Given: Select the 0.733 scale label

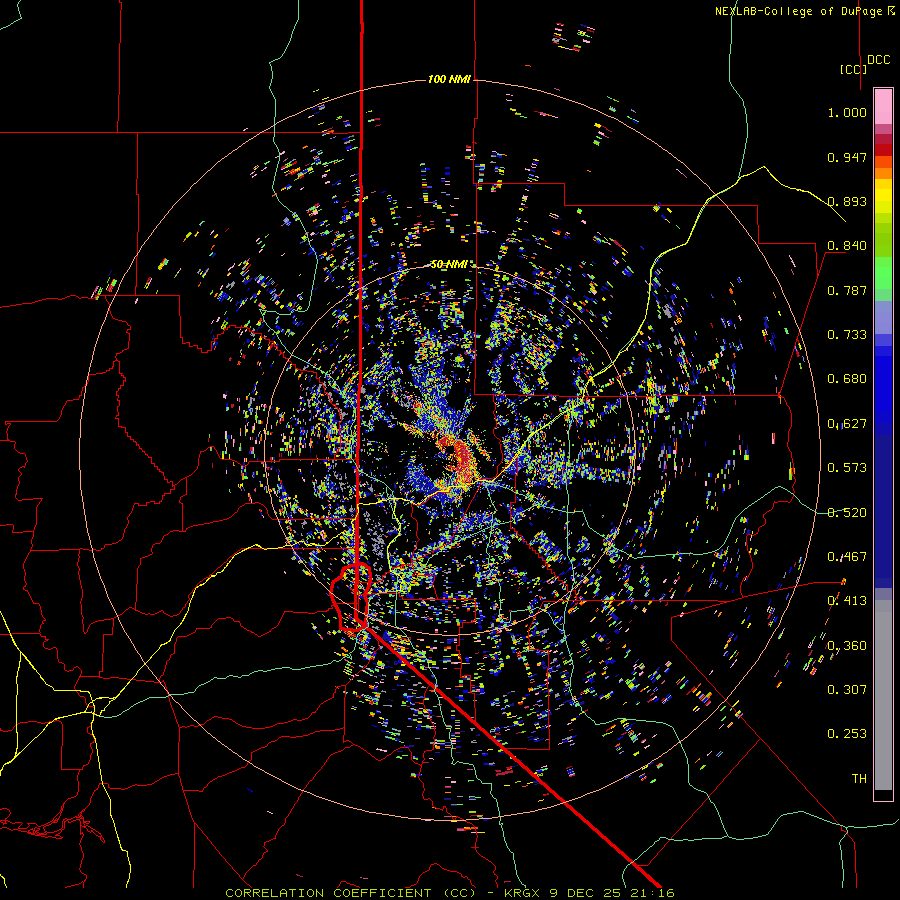Looking at the screenshot, I should (847, 335).
